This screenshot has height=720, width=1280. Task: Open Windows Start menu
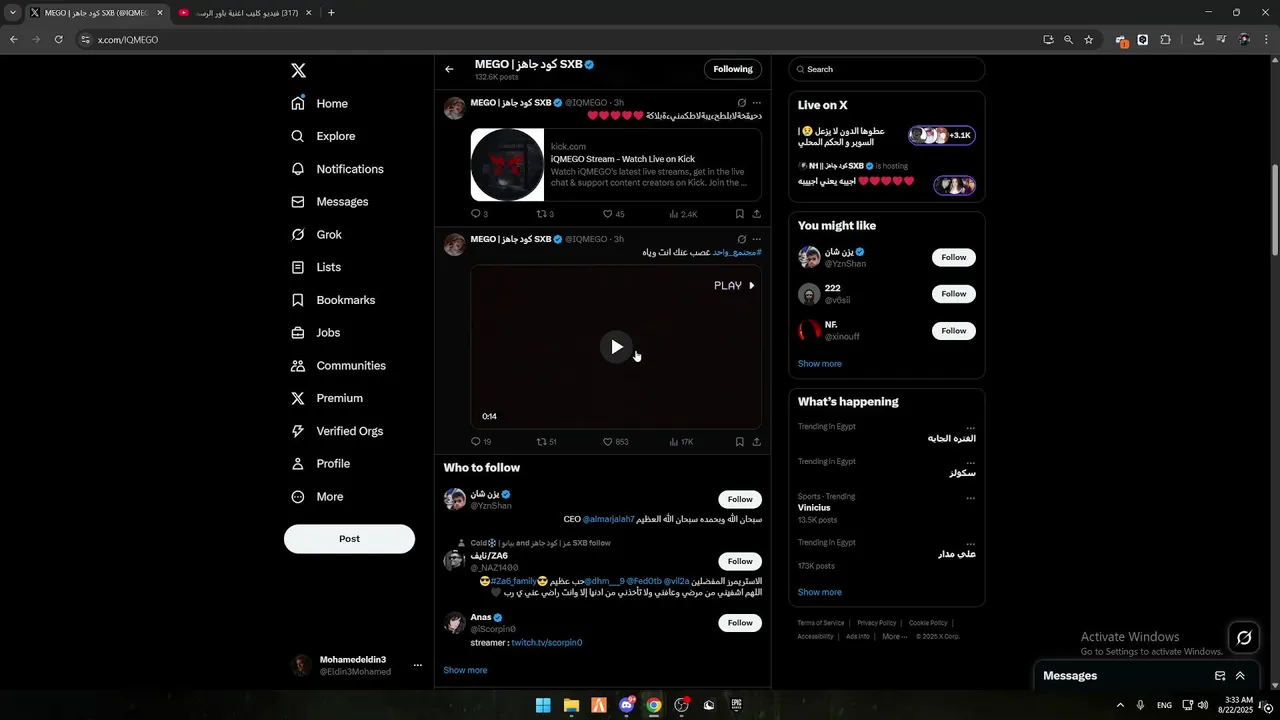click(543, 705)
